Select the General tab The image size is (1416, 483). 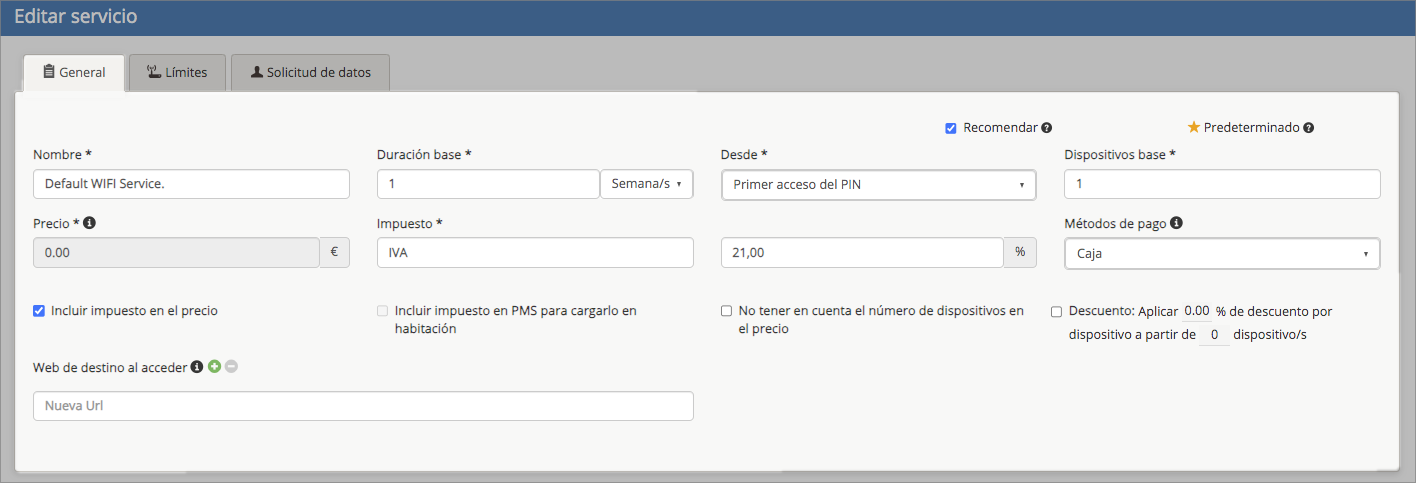(x=74, y=73)
